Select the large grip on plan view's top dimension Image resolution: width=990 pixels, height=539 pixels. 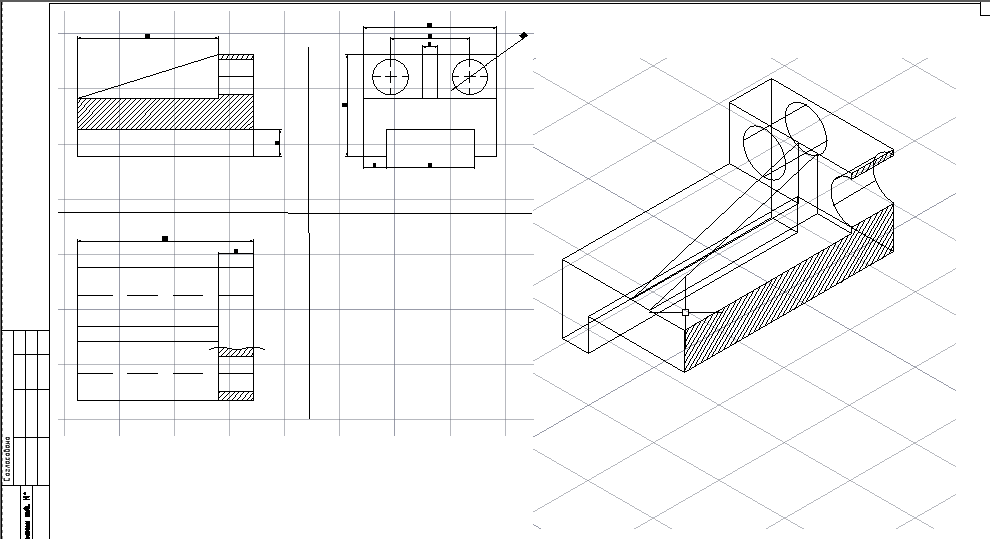point(165,239)
